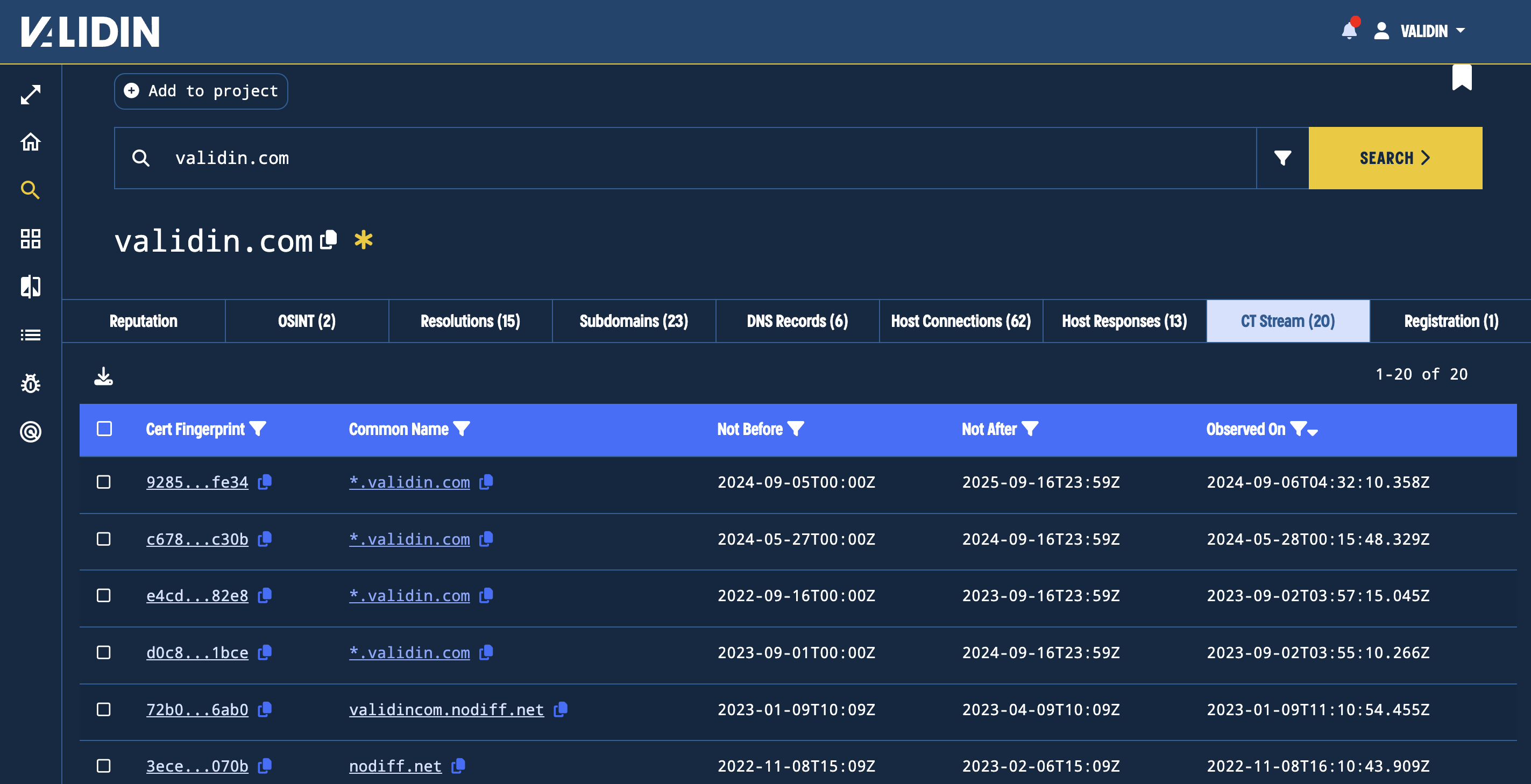Open the list icon in sidebar
This screenshot has width=1531, height=784.
pyautogui.click(x=30, y=335)
